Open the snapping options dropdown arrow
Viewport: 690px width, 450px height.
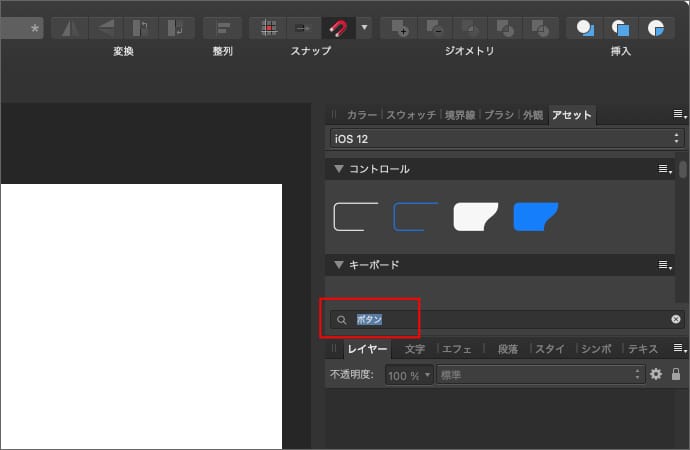[363, 27]
